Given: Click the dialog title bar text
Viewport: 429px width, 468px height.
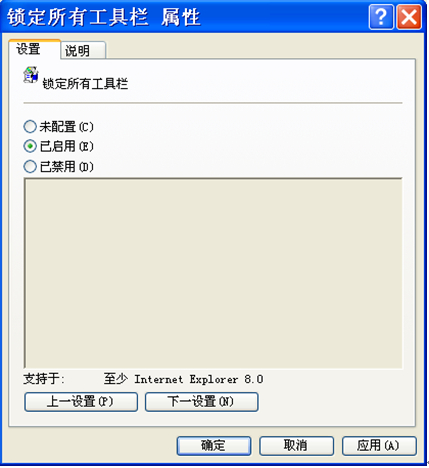Looking at the screenshot, I should click(x=104, y=17).
